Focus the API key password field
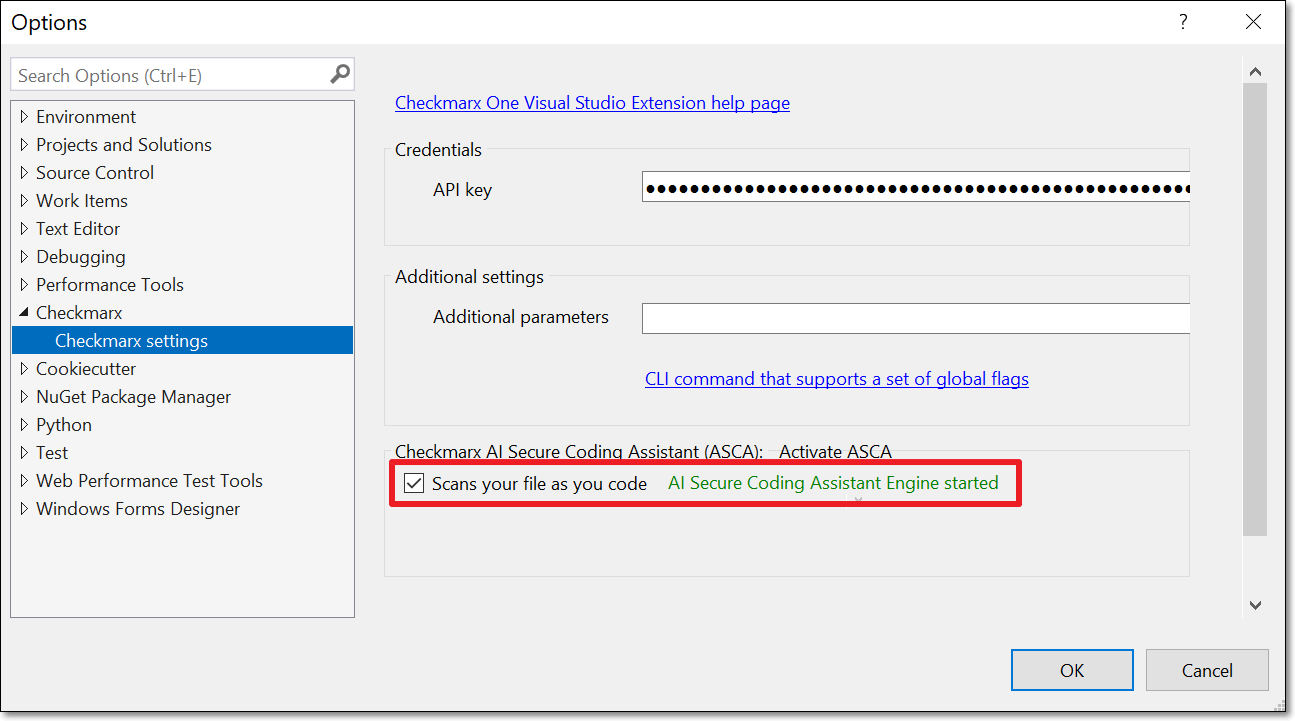This screenshot has height=721, width=1295. click(x=916, y=188)
